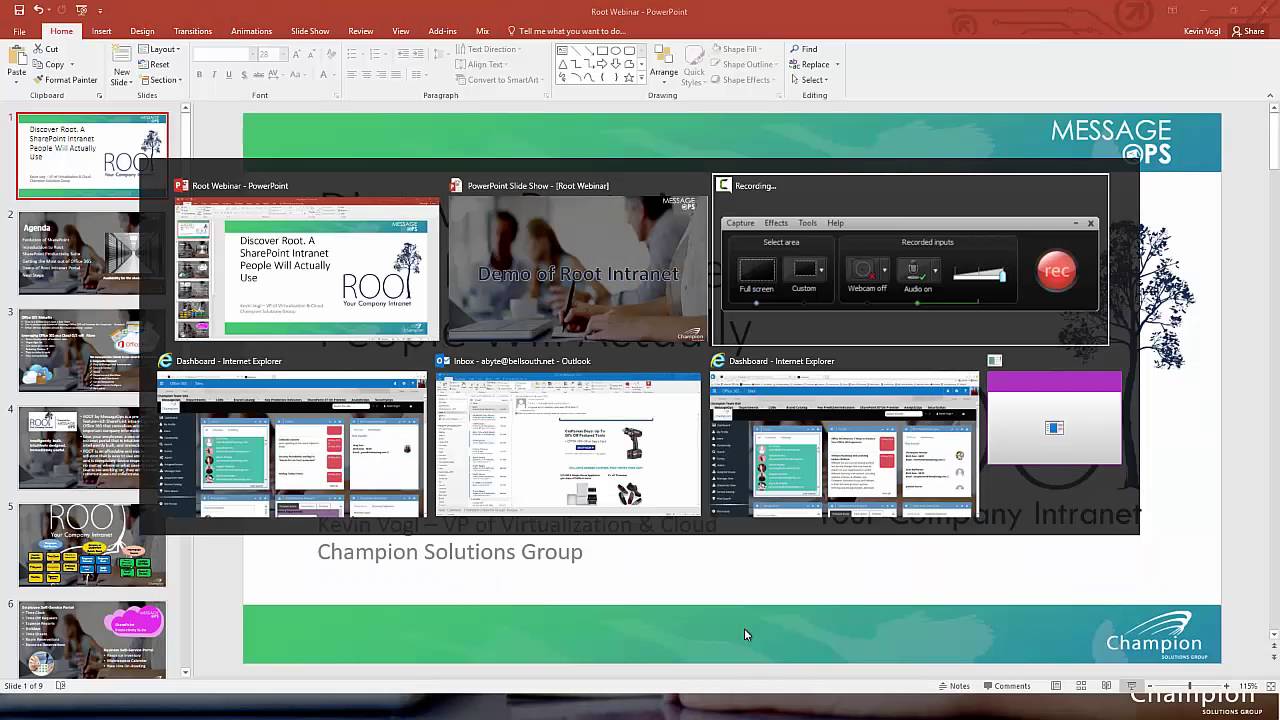
Task: Toggle Bold formatting
Action: pyautogui.click(x=199, y=75)
